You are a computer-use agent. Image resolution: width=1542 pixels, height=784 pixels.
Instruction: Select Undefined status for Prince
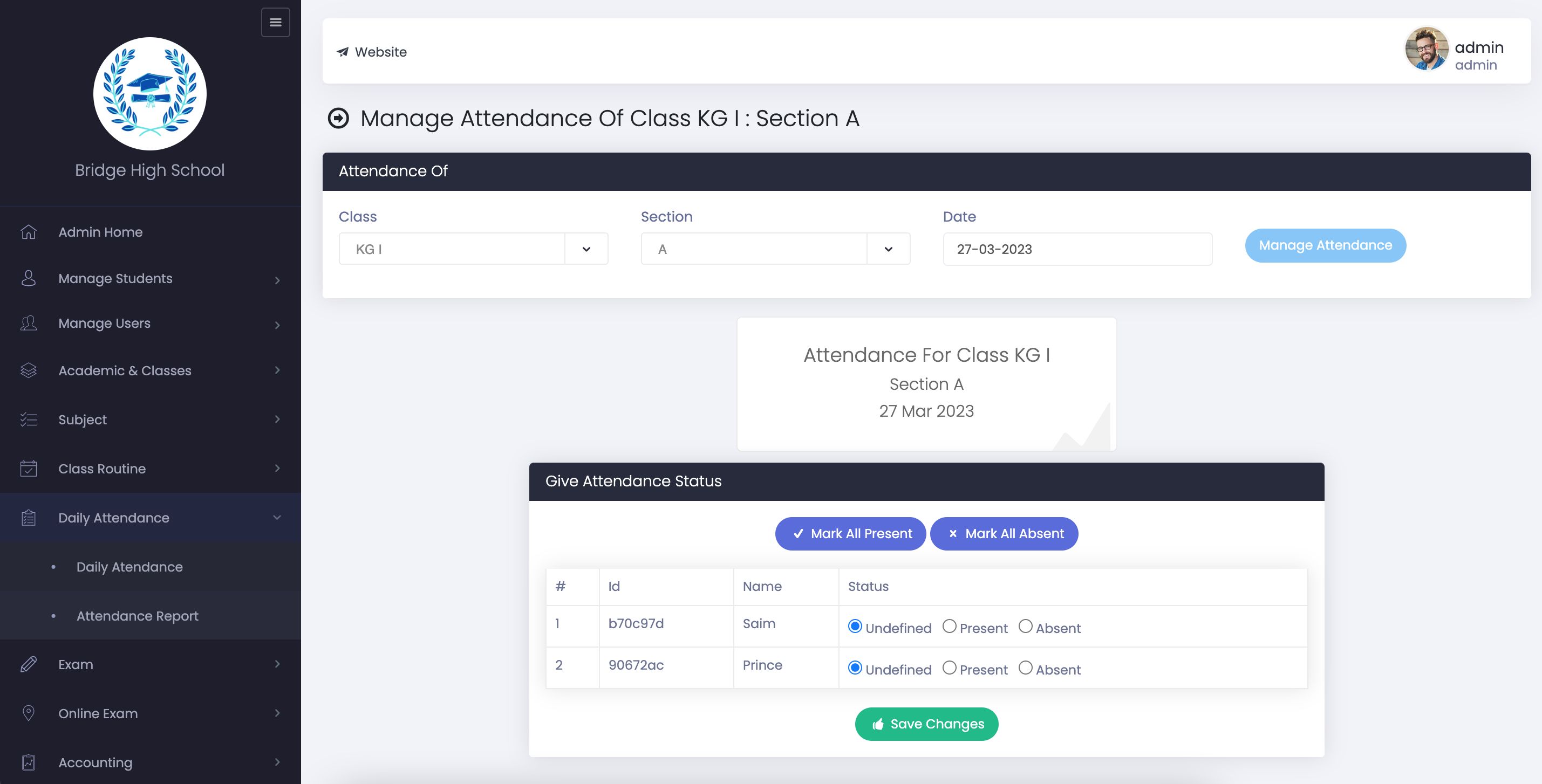point(855,668)
